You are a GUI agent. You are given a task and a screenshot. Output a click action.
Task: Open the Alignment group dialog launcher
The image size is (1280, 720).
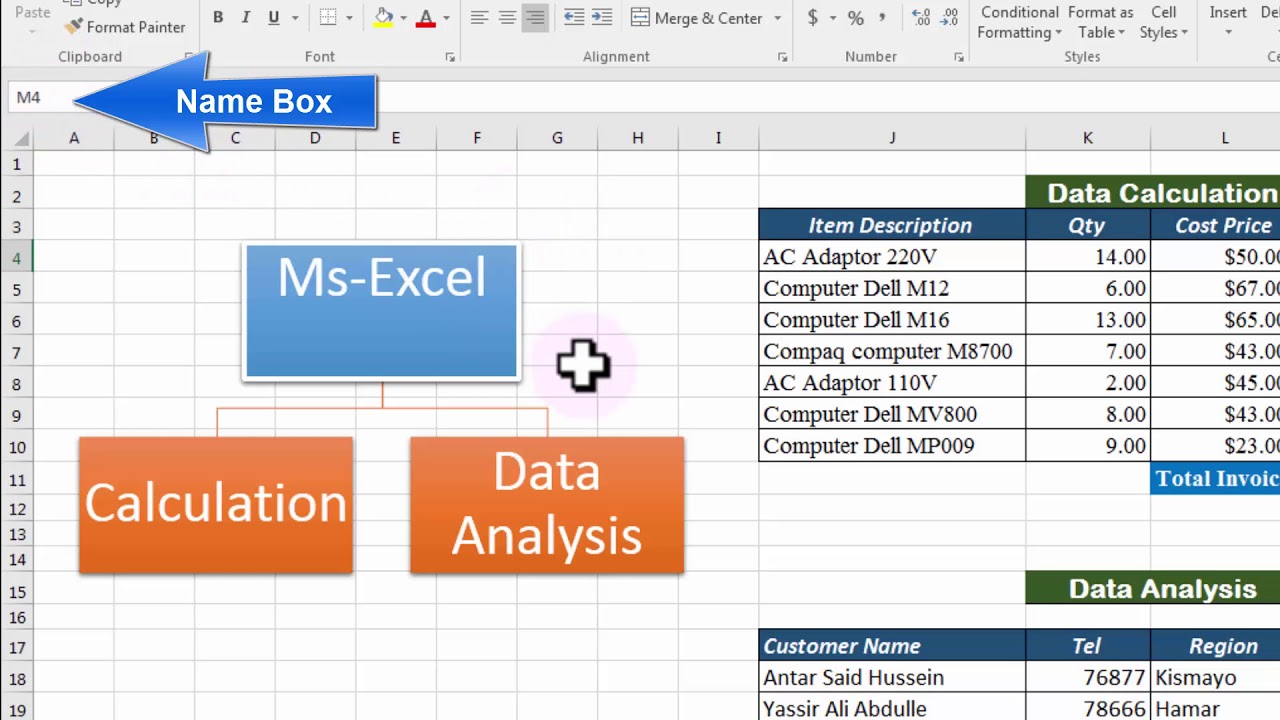tap(782, 58)
